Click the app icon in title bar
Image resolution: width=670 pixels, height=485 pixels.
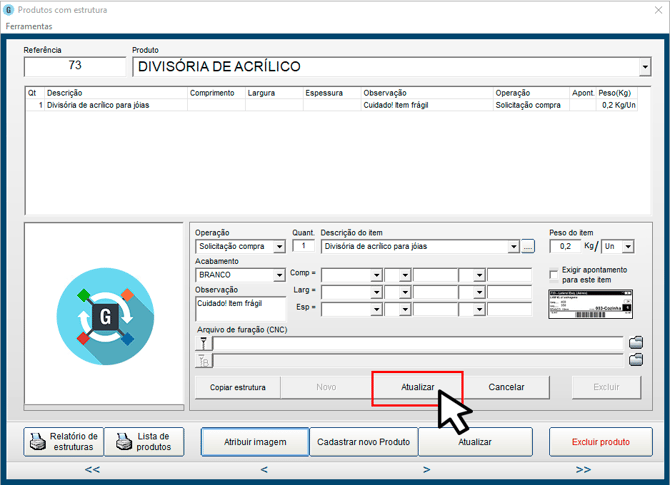click(x=9, y=10)
